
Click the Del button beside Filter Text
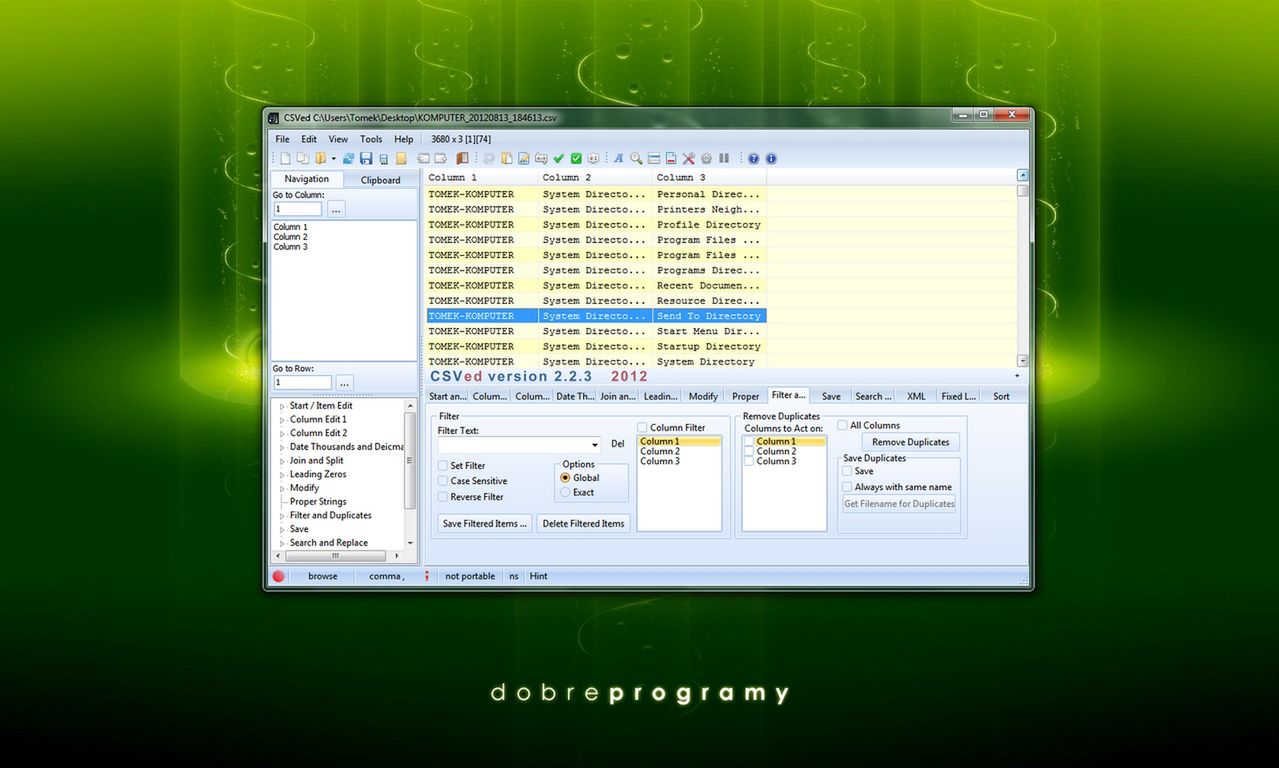[618, 444]
